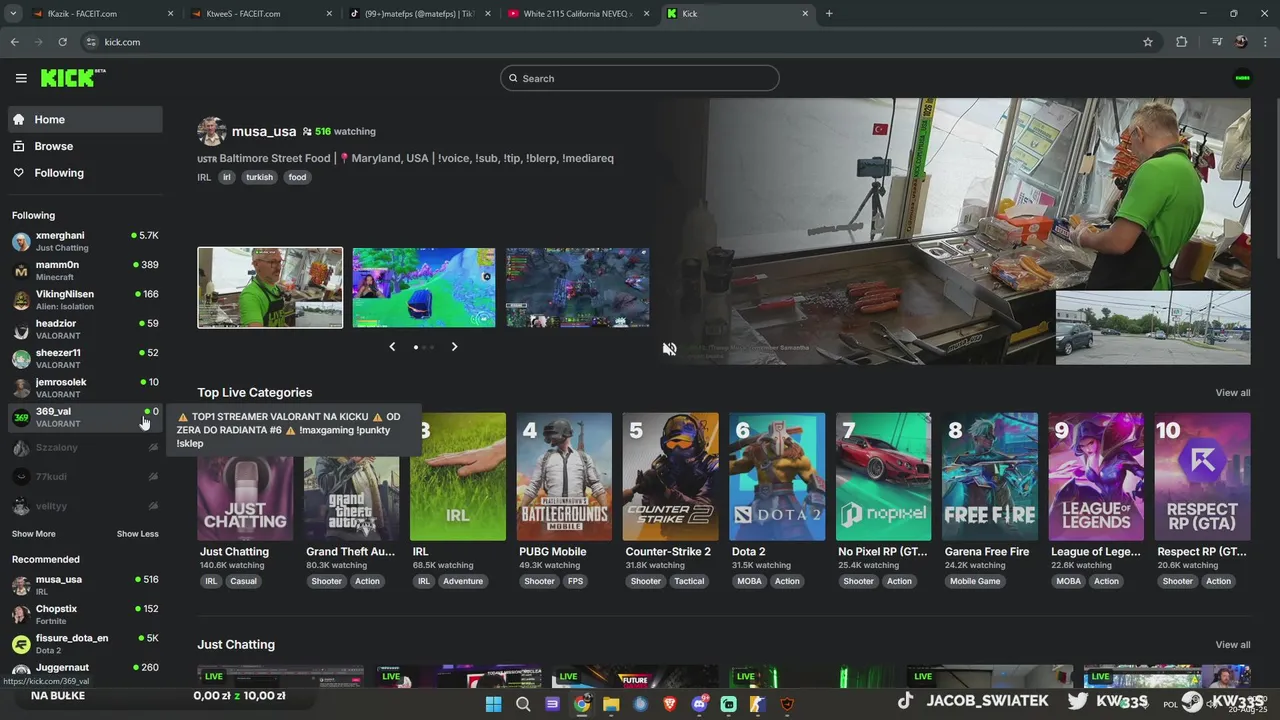Open the user avatar in Kick header
Image resolution: width=1280 pixels, height=720 pixels.
point(1242,78)
